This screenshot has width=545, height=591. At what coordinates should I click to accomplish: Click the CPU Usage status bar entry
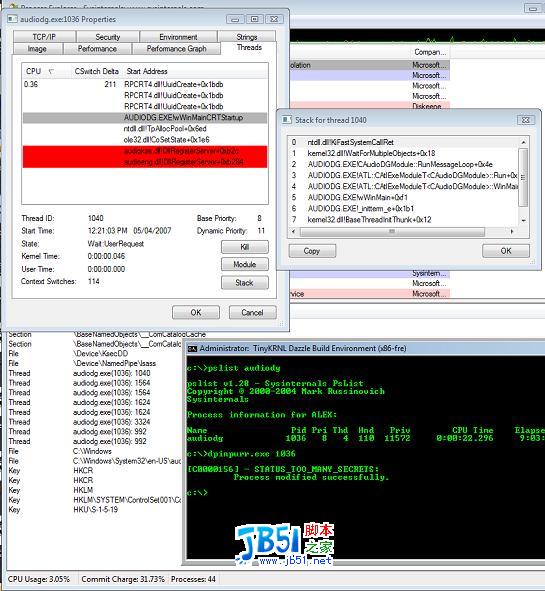point(39,579)
